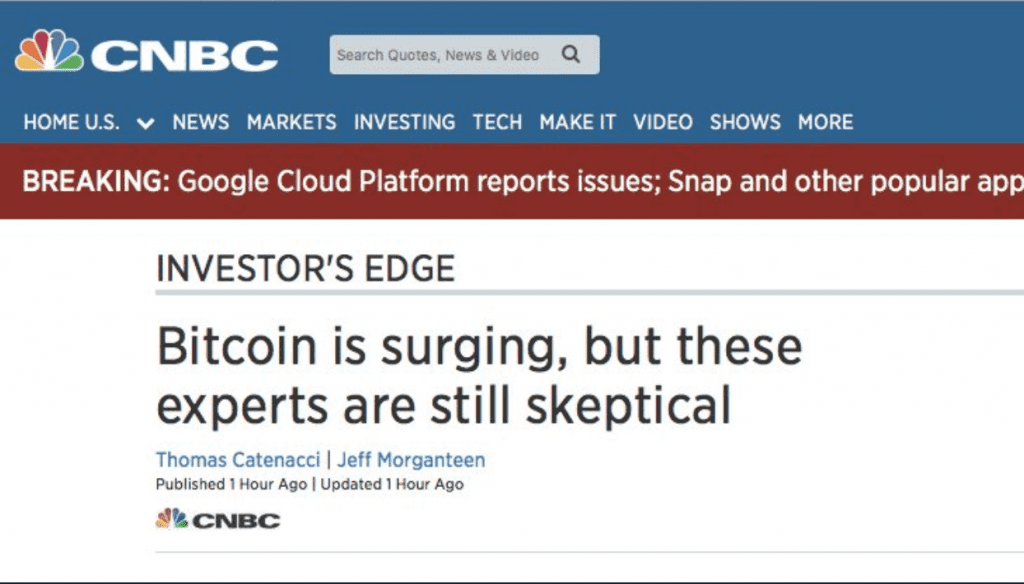Click the BREAKING label in red banner

96,181
